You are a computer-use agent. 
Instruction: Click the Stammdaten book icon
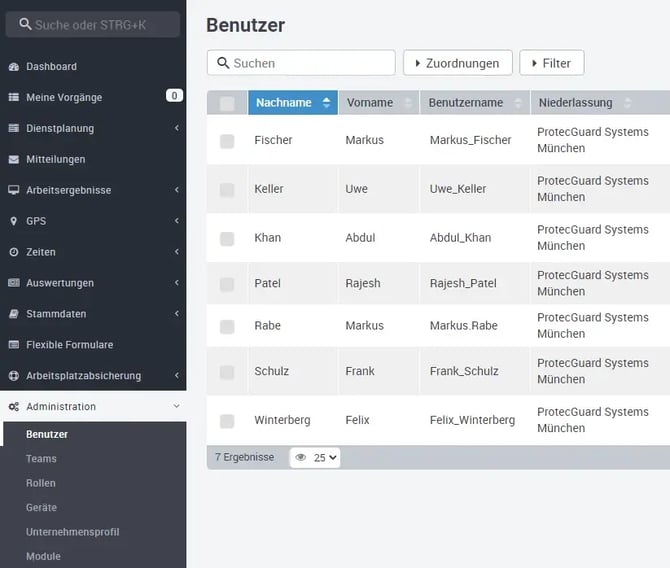coord(14,314)
